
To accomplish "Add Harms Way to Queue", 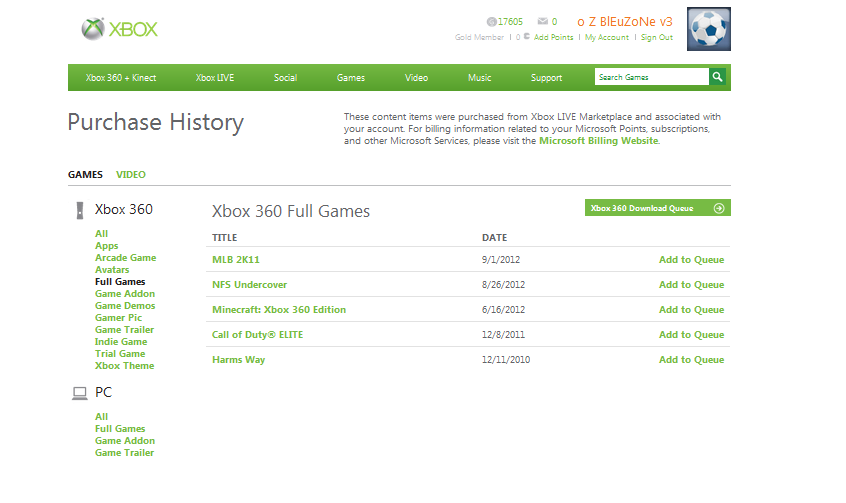I will [691, 359].
